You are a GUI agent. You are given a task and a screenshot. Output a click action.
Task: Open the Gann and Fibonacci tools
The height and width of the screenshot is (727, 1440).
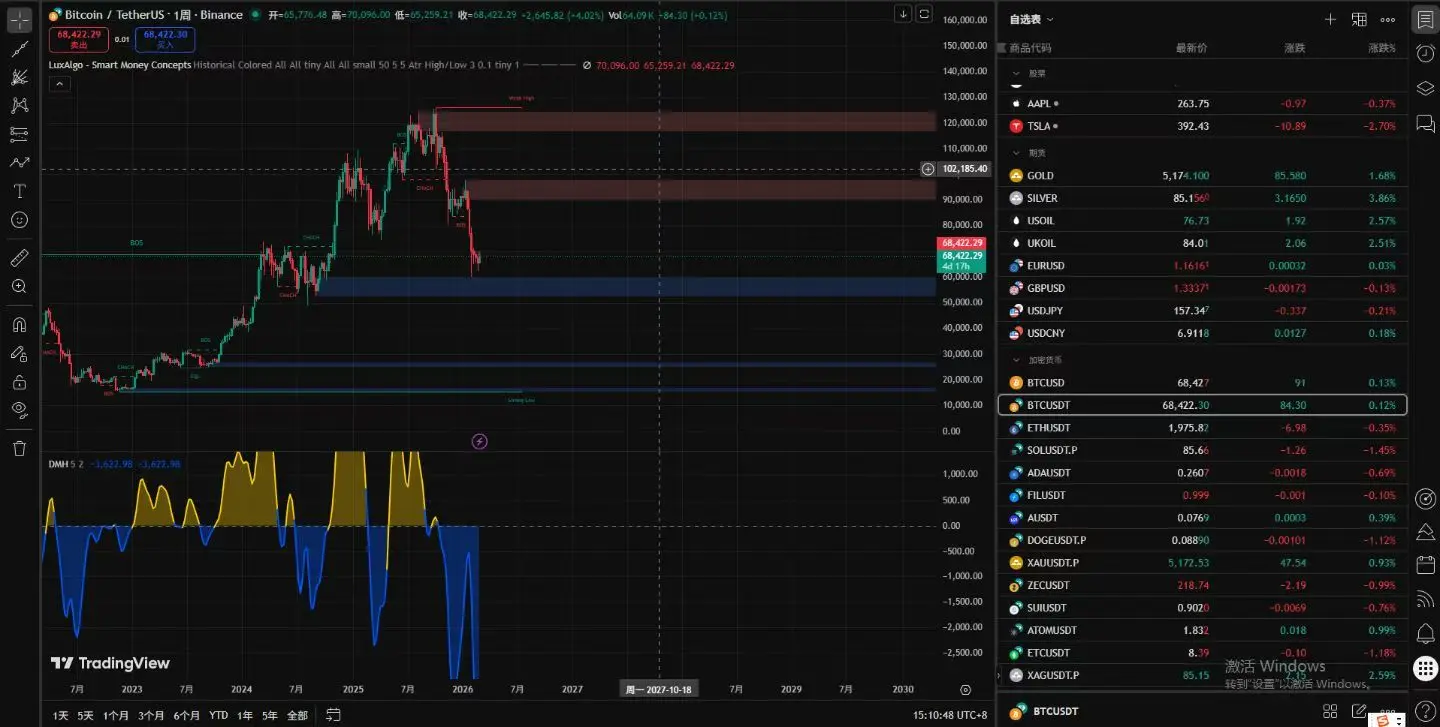(x=19, y=76)
